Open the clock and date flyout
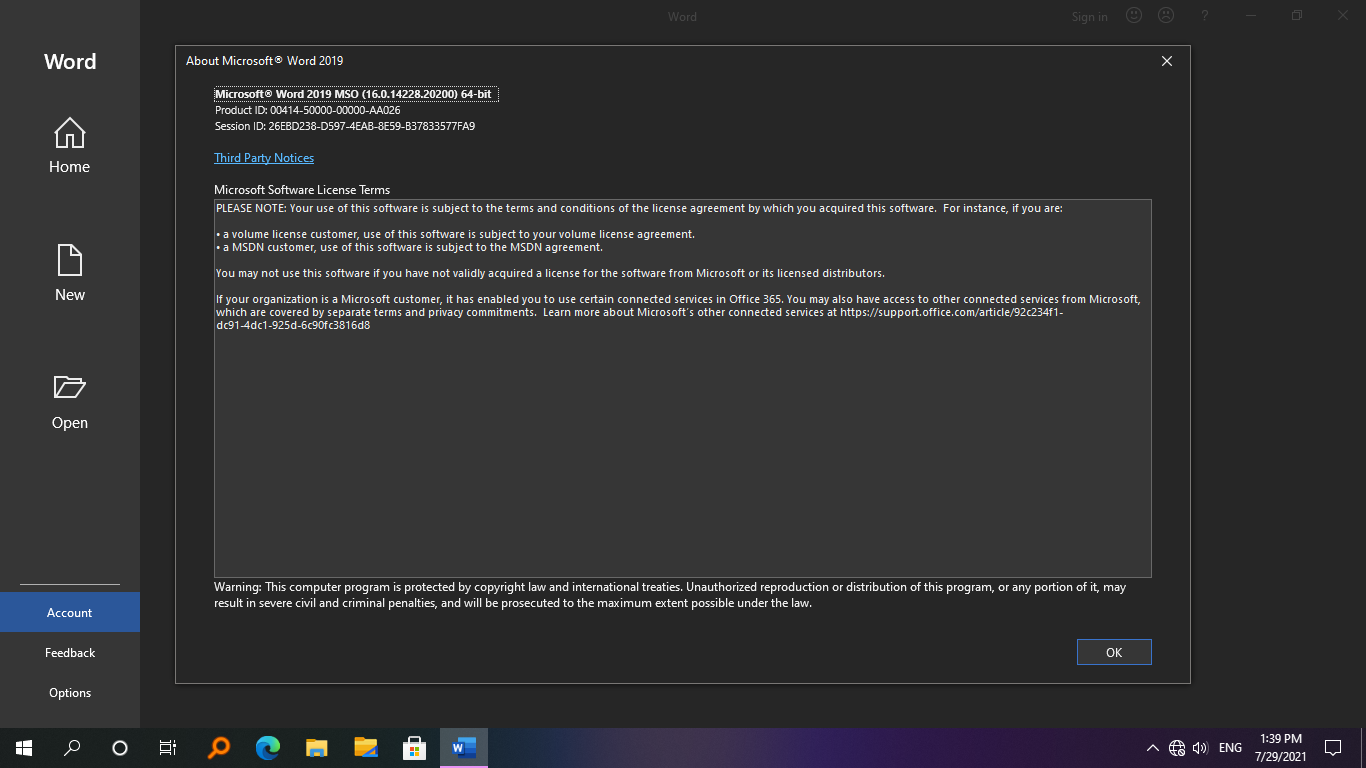 tap(1281, 748)
